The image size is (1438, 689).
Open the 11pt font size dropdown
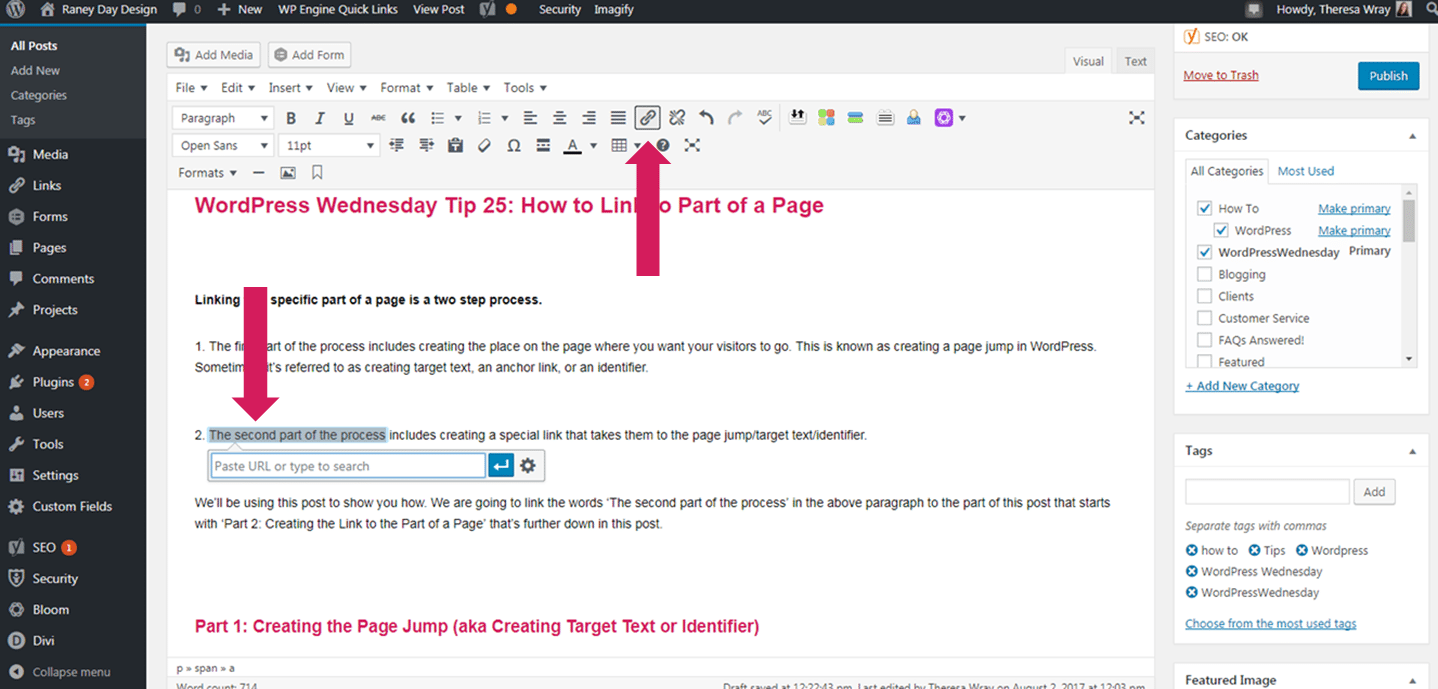tap(329, 145)
